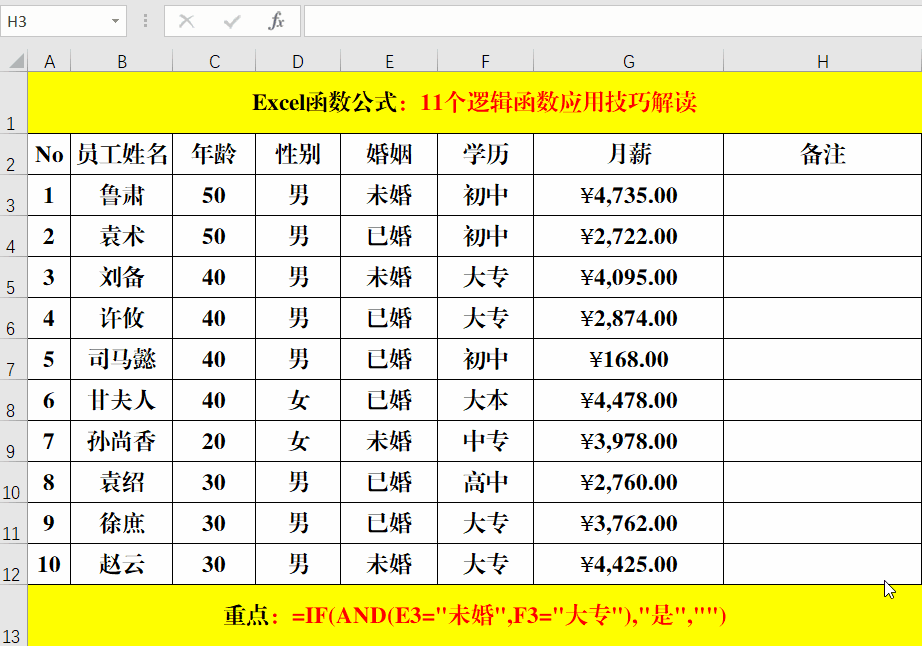Screen dimensions: 922x646
Task: Click the salary cell '¥3,762.00'
Action: point(629,523)
